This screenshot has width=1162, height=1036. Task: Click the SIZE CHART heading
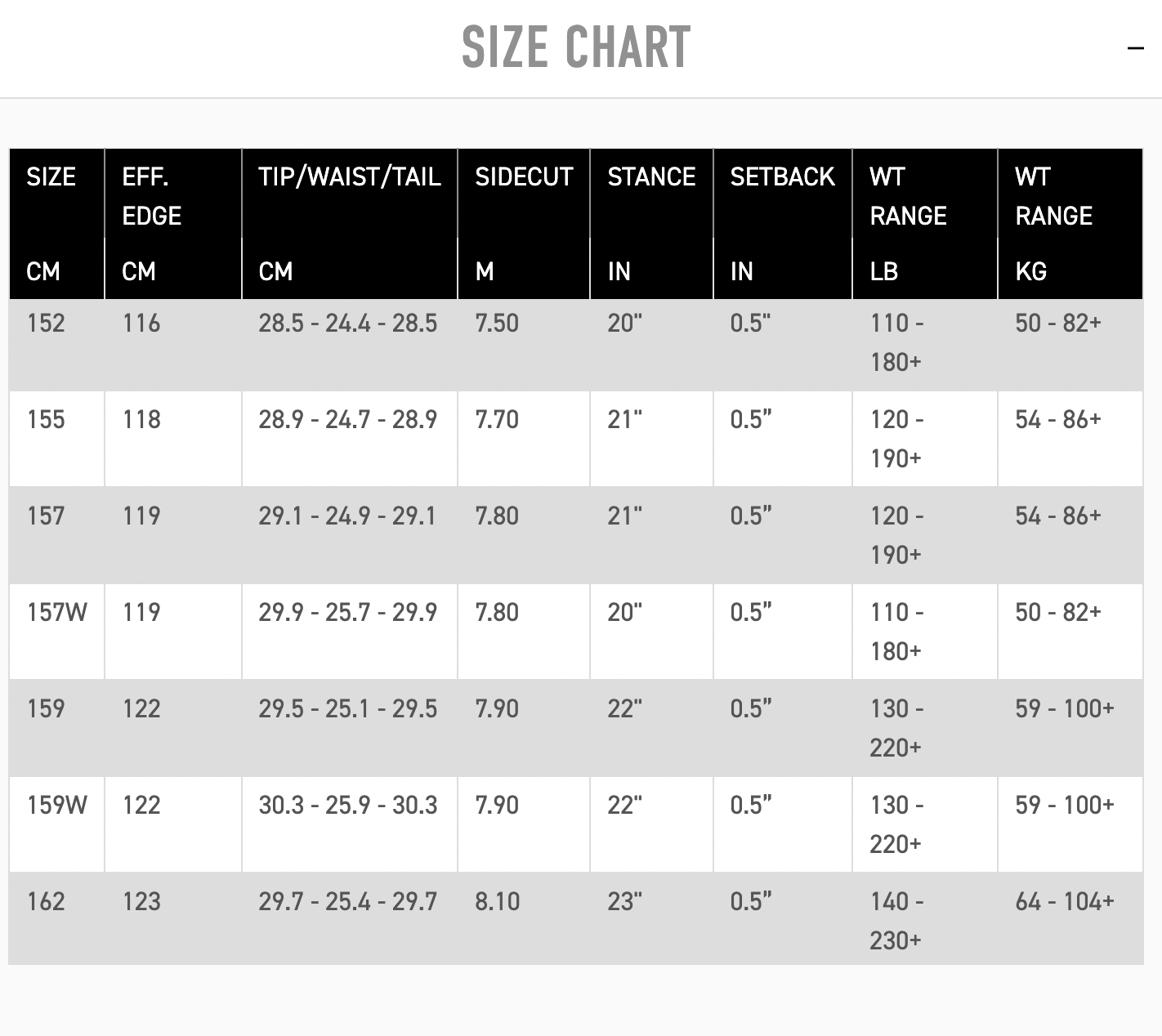(576, 47)
